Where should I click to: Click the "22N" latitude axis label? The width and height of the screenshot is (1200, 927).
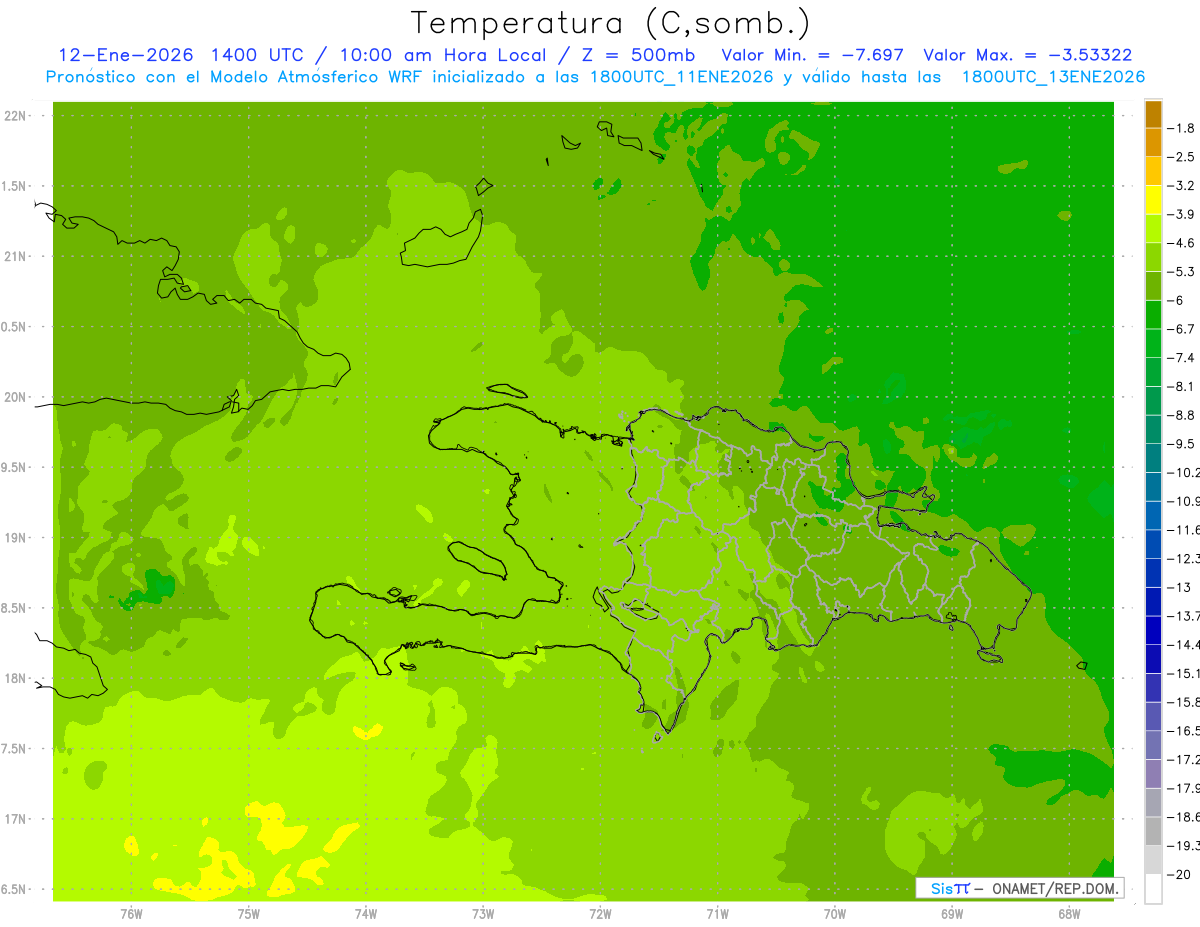click(x=16, y=115)
